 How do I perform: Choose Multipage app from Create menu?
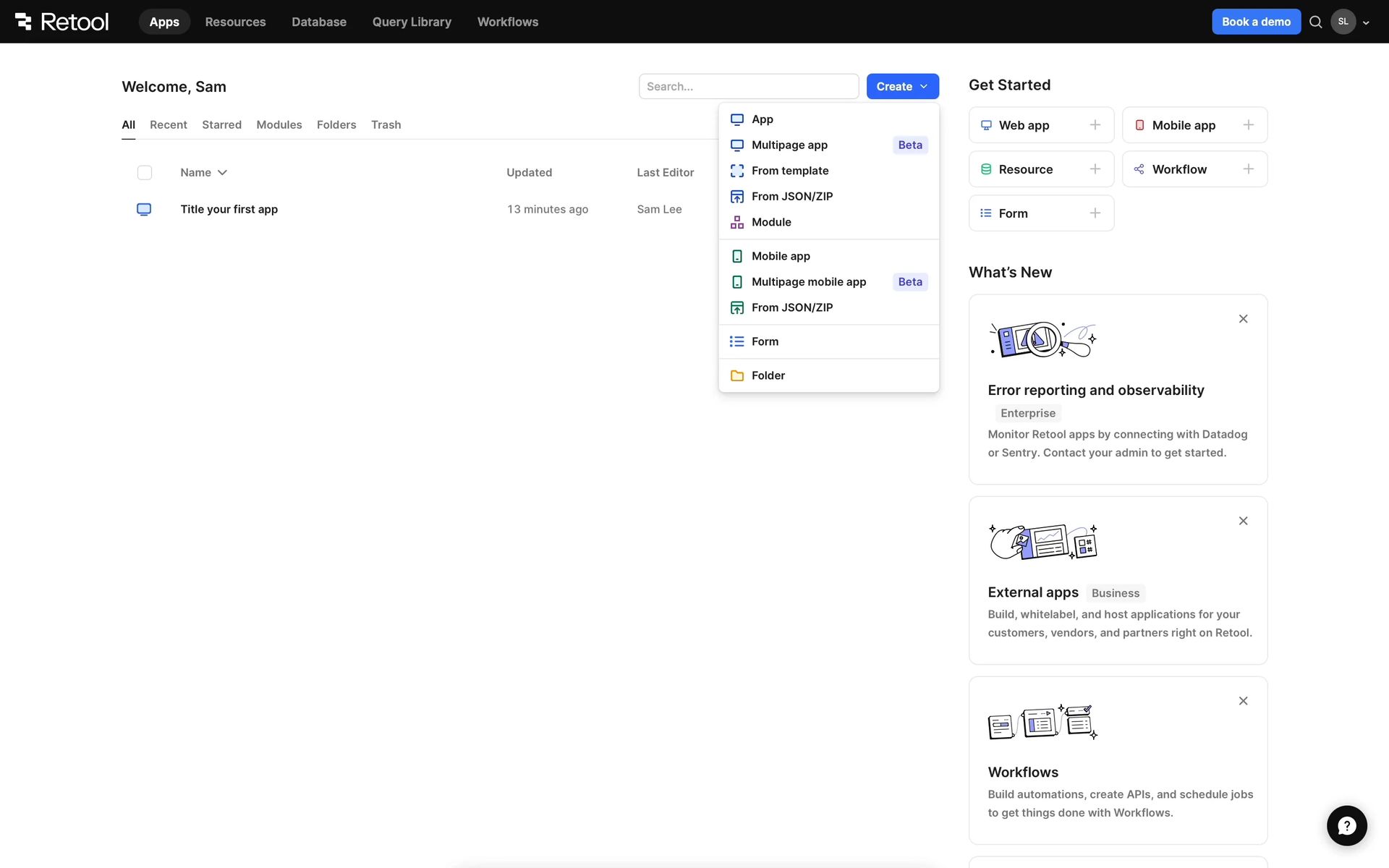pyautogui.click(x=828, y=145)
